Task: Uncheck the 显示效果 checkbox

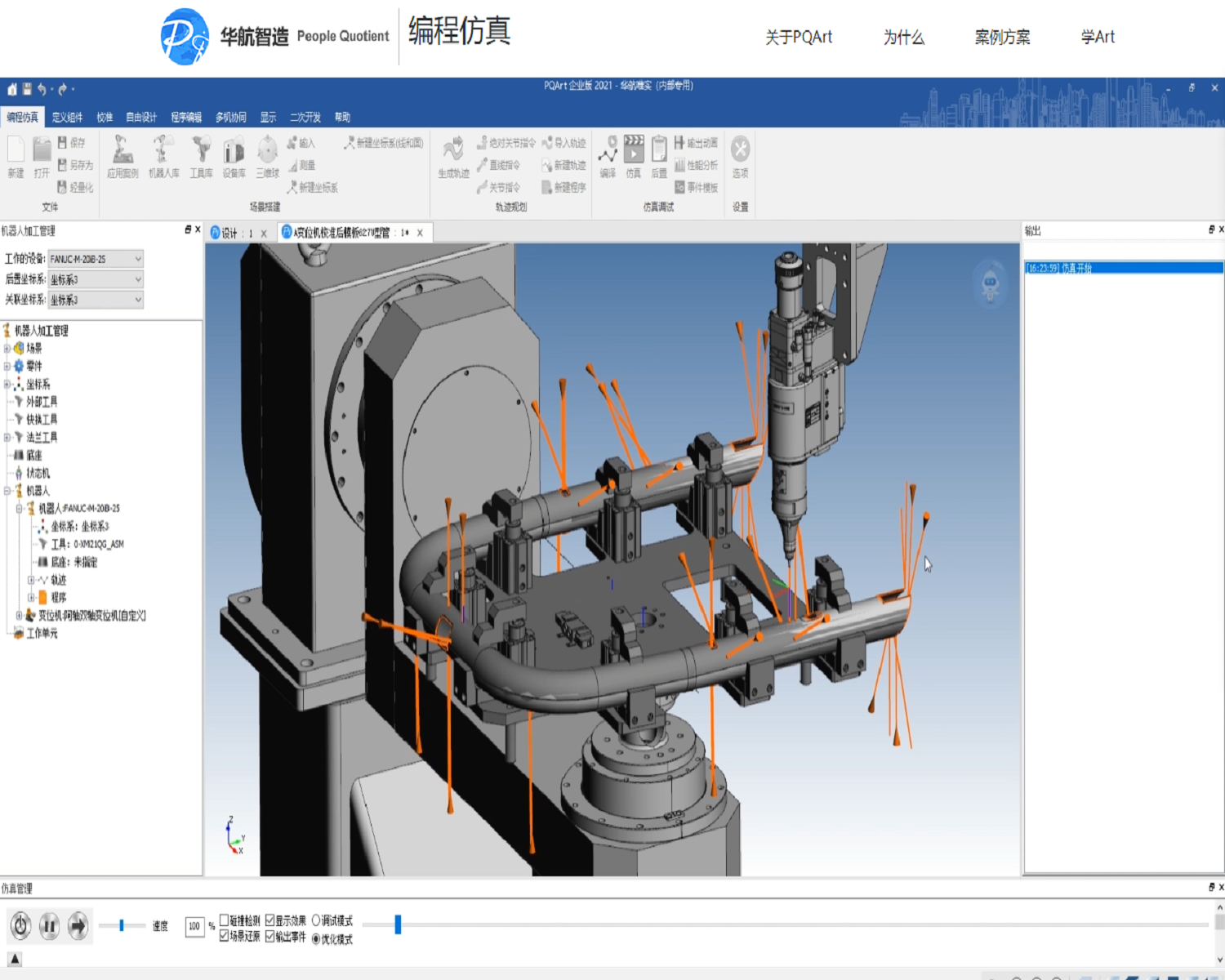Action: click(x=270, y=920)
